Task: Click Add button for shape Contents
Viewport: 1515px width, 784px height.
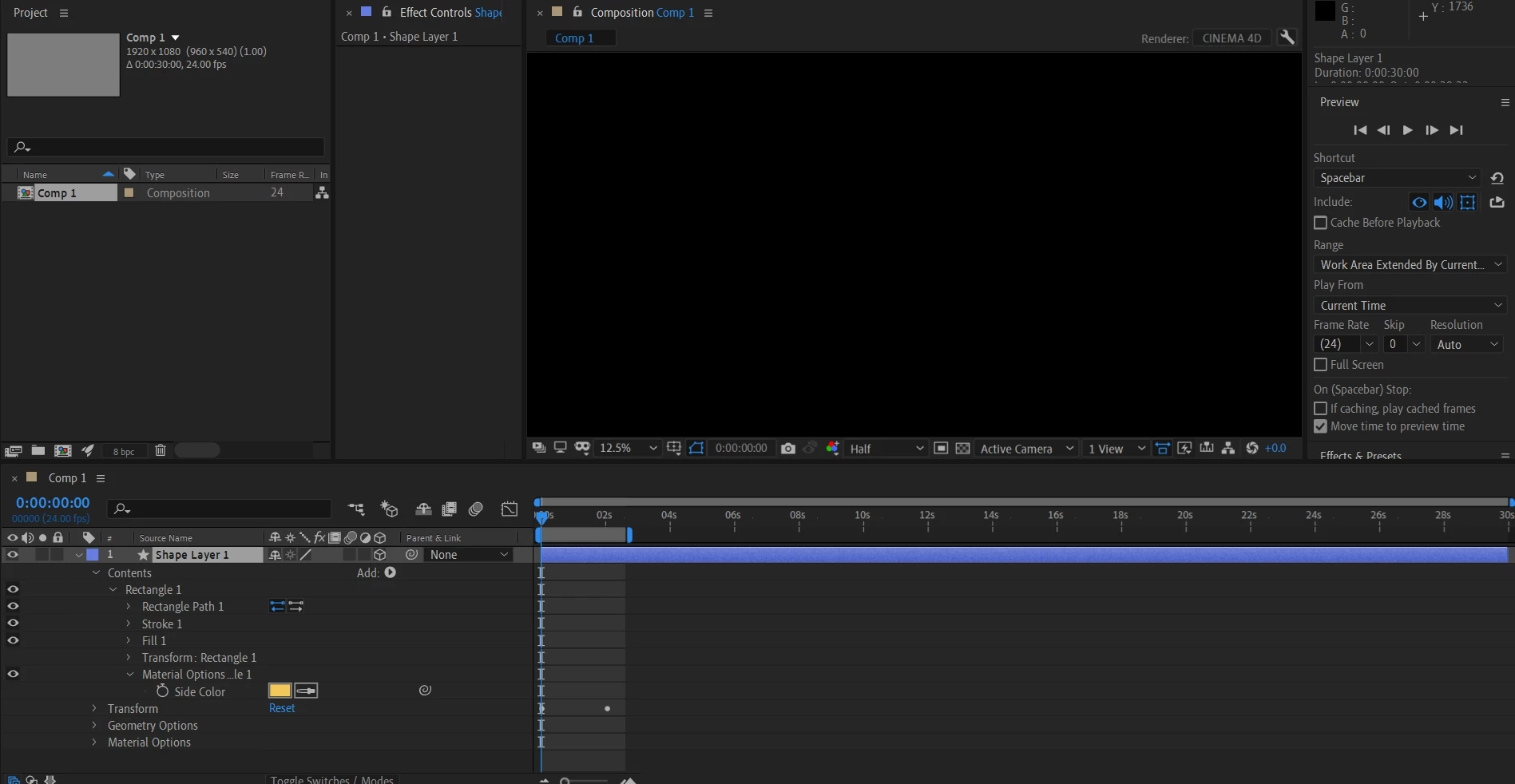Action: click(x=390, y=572)
